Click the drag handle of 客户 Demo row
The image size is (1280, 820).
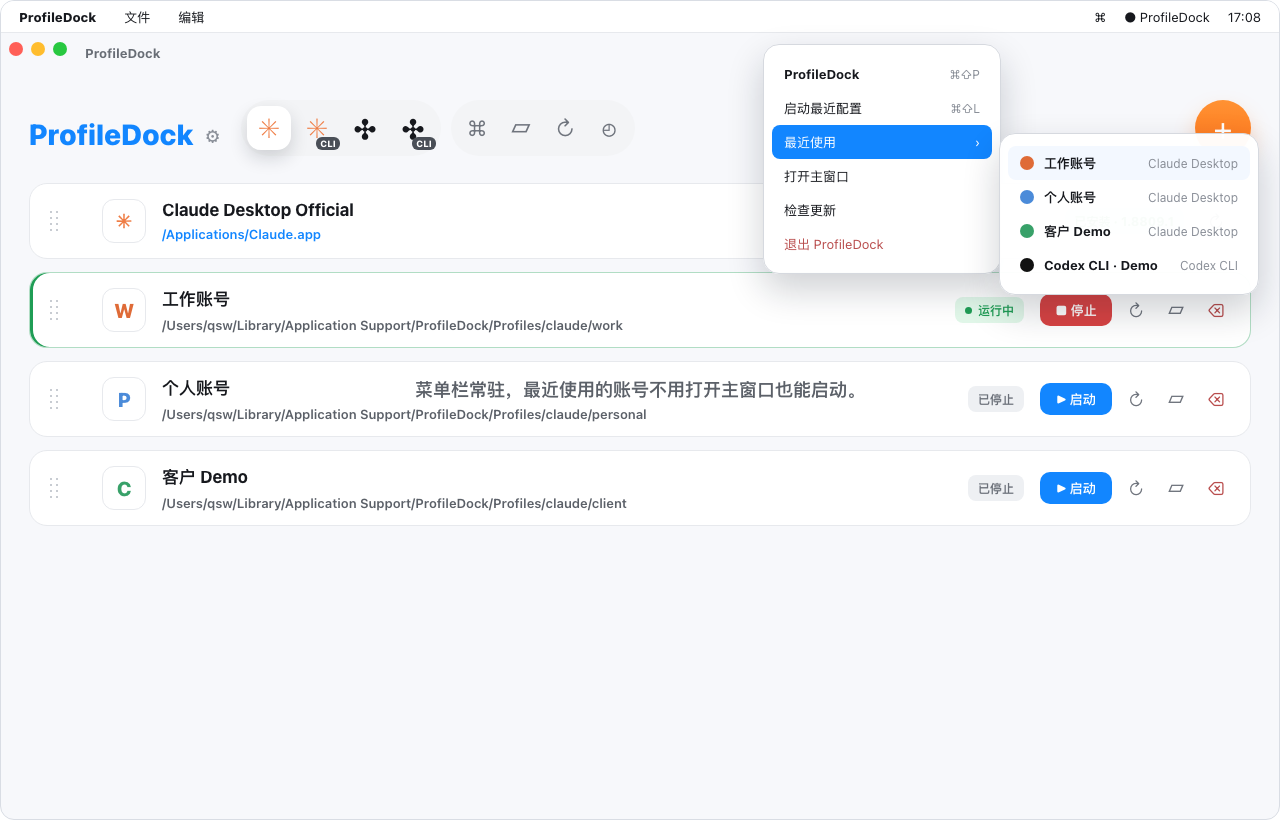coord(54,488)
